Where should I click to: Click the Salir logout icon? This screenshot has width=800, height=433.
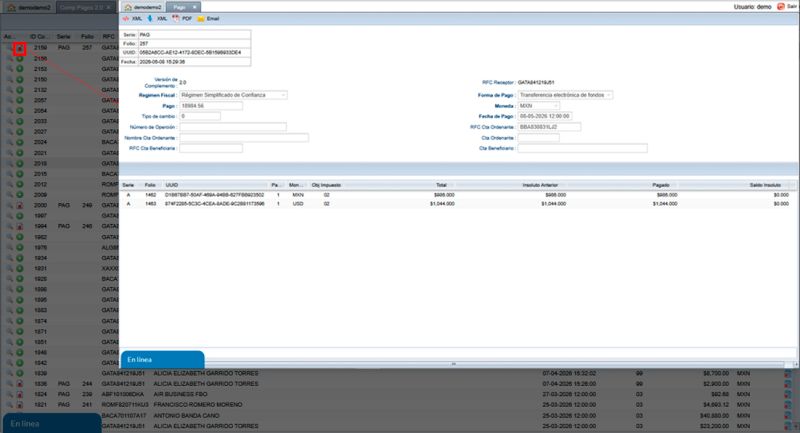coord(781,7)
